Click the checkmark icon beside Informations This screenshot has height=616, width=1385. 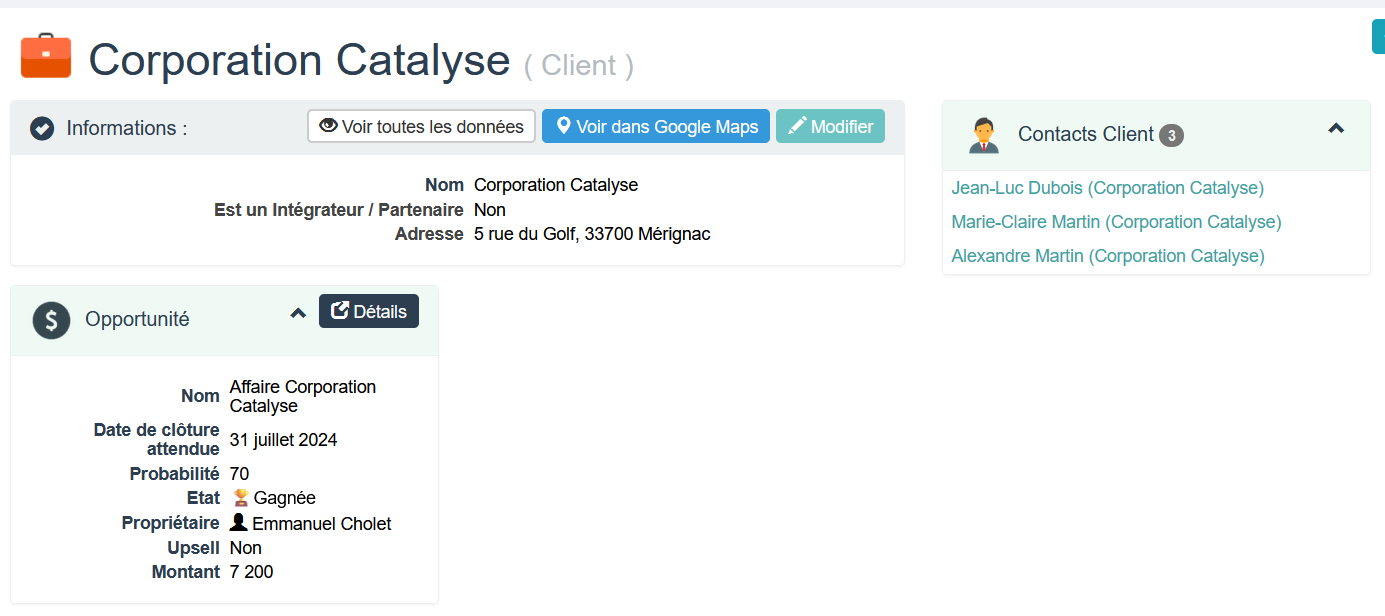pos(42,128)
